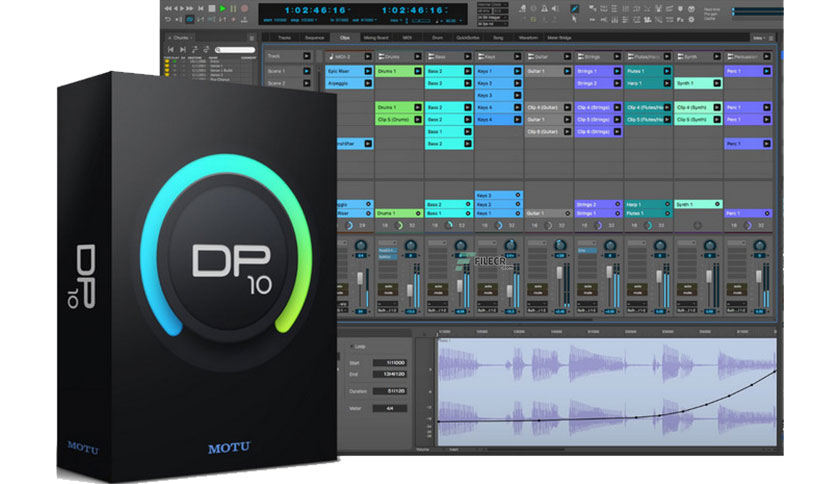
Task: Click the Stop transport button
Action: pyautogui.click(x=212, y=9)
